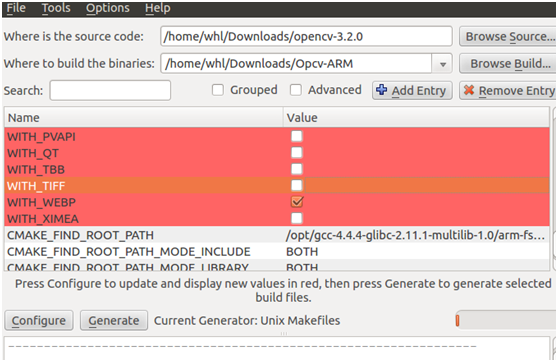Screen dimensions: 559x363
Task: Select the CMAKE_FIND_ROOT_PATH entry name
Action: (80, 235)
